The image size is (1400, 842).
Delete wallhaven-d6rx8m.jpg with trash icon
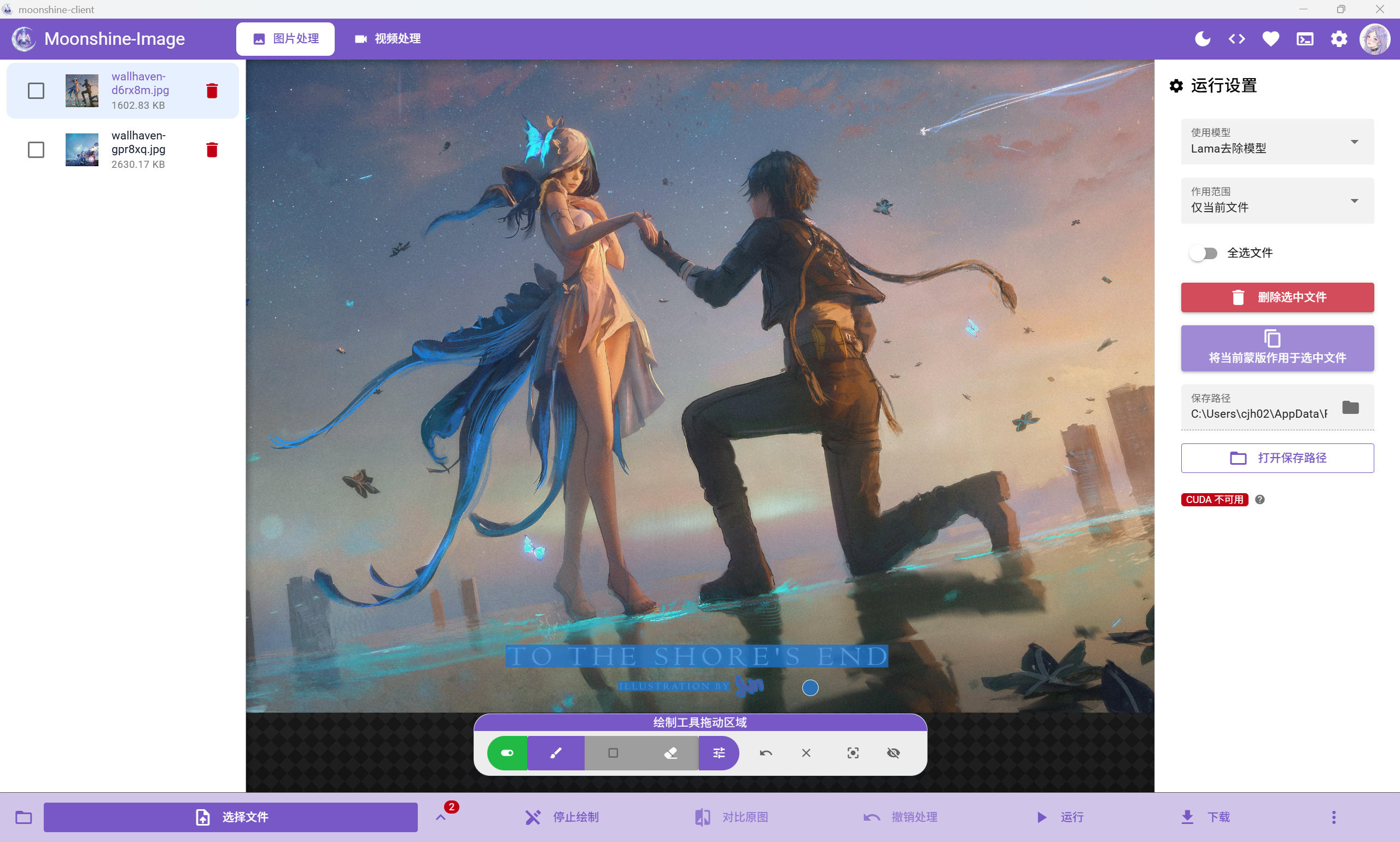(212, 91)
